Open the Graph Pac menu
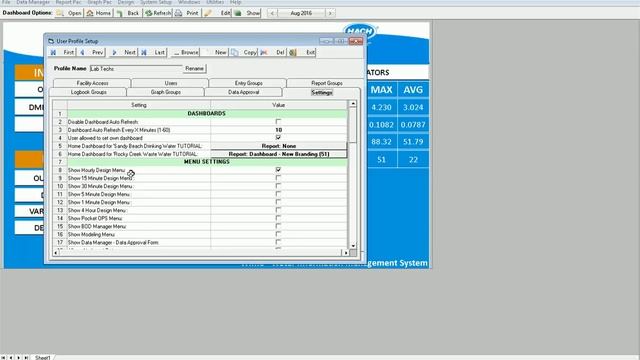Image resolution: width=640 pixels, height=360 pixels. point(100,2)
